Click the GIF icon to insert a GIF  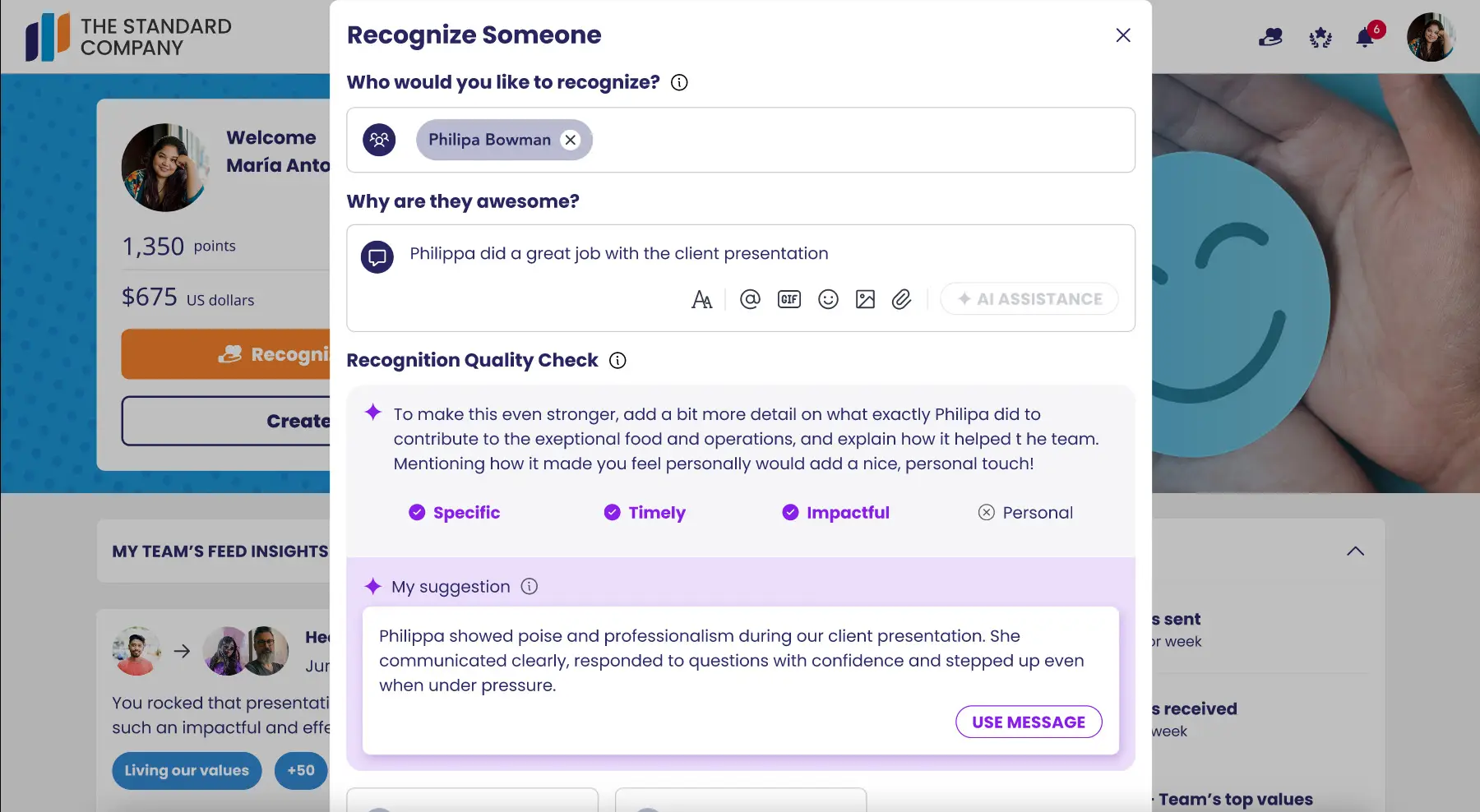789,299
